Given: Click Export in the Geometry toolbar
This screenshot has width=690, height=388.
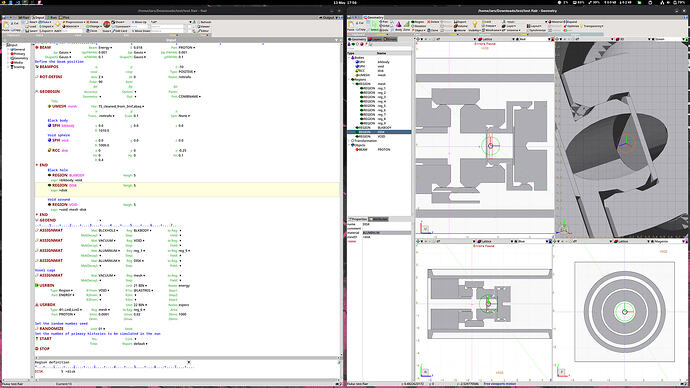Looking at the screenshot, I should click(x=460, y=22).
